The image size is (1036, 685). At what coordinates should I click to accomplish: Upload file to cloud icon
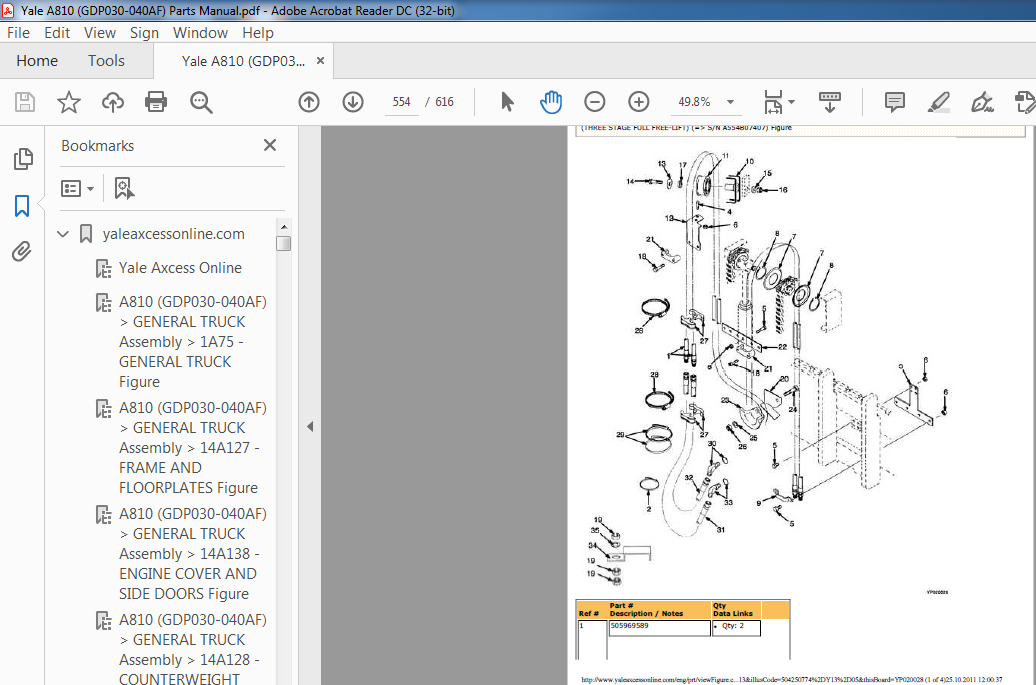(113, 102)
